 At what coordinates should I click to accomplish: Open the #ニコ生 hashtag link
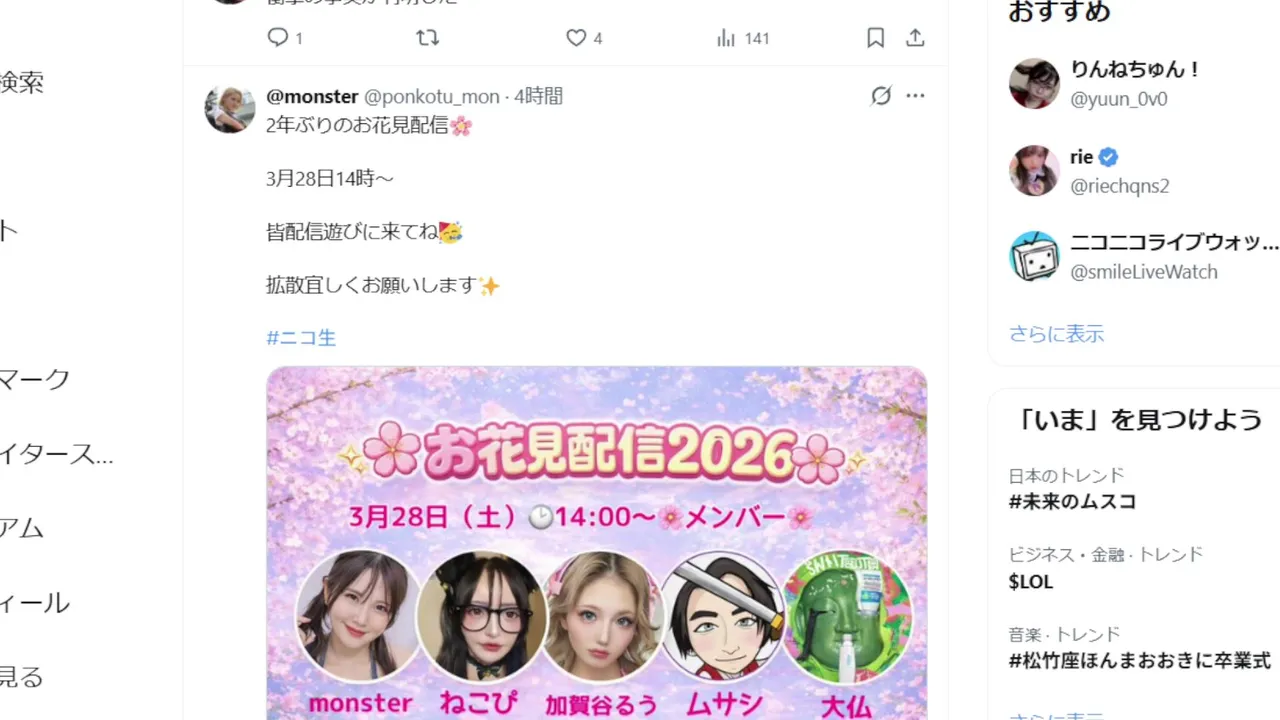(301, 338)
